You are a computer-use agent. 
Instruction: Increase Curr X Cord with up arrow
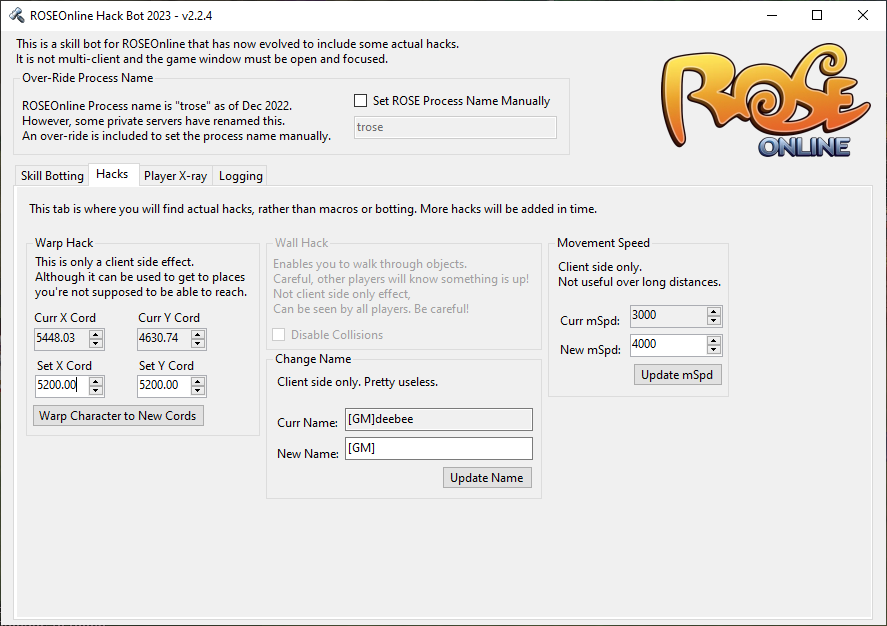coord(96,334)
